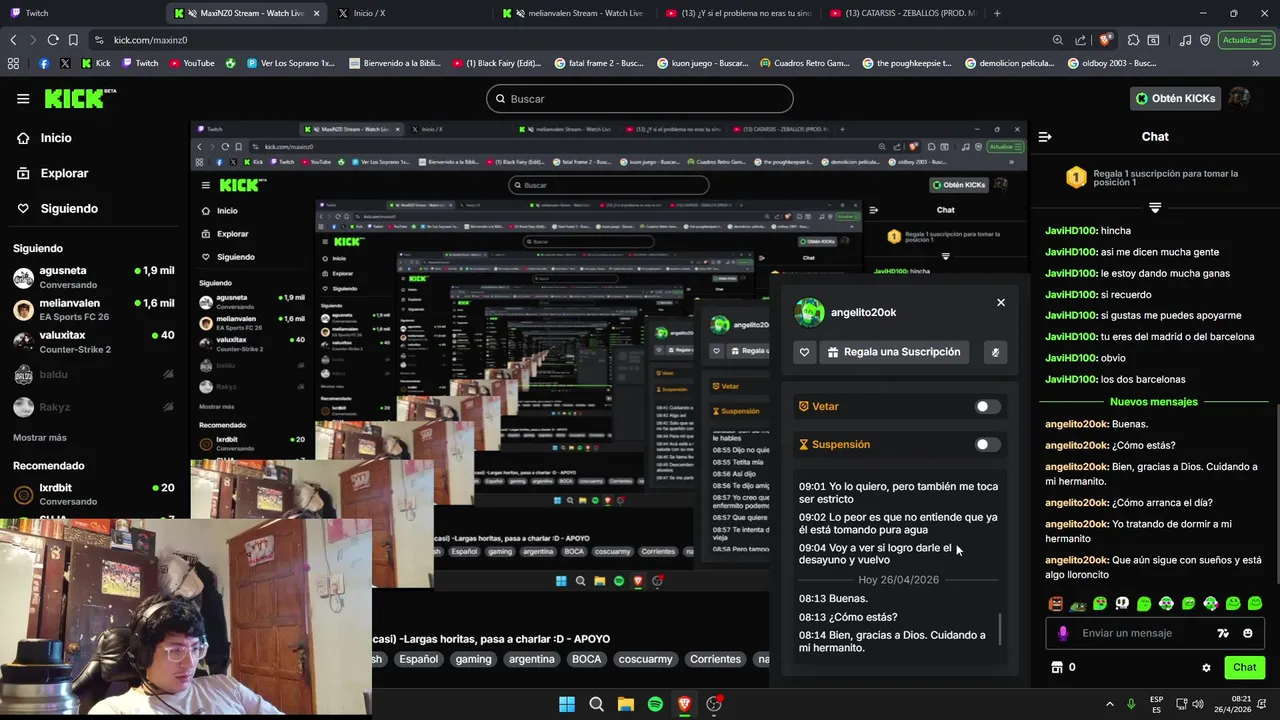Click the Obtén KICKs button
Screen dimensions: 1280x720
point(1176,98)
